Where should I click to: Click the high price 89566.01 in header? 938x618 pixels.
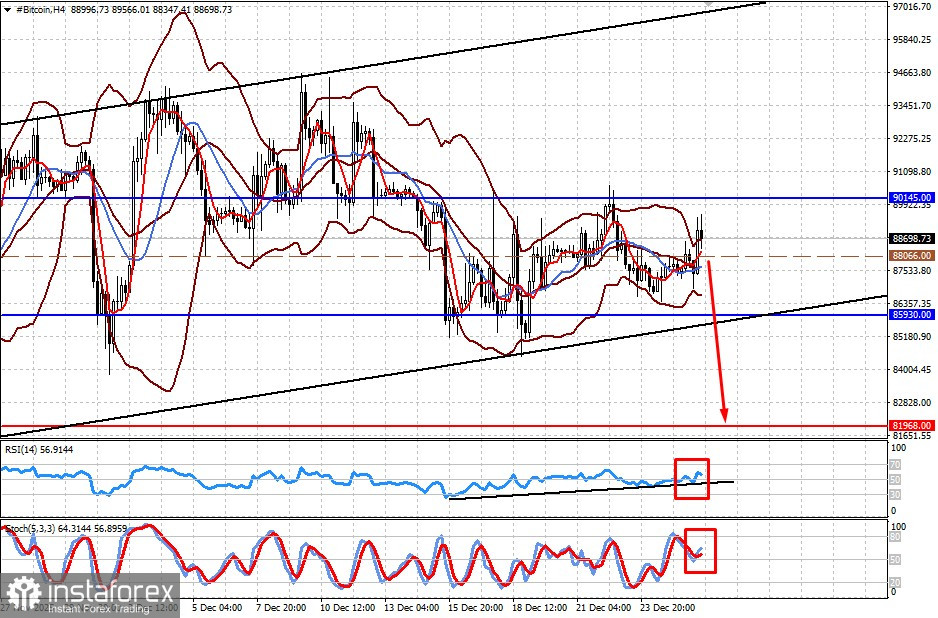click(132, 10)
